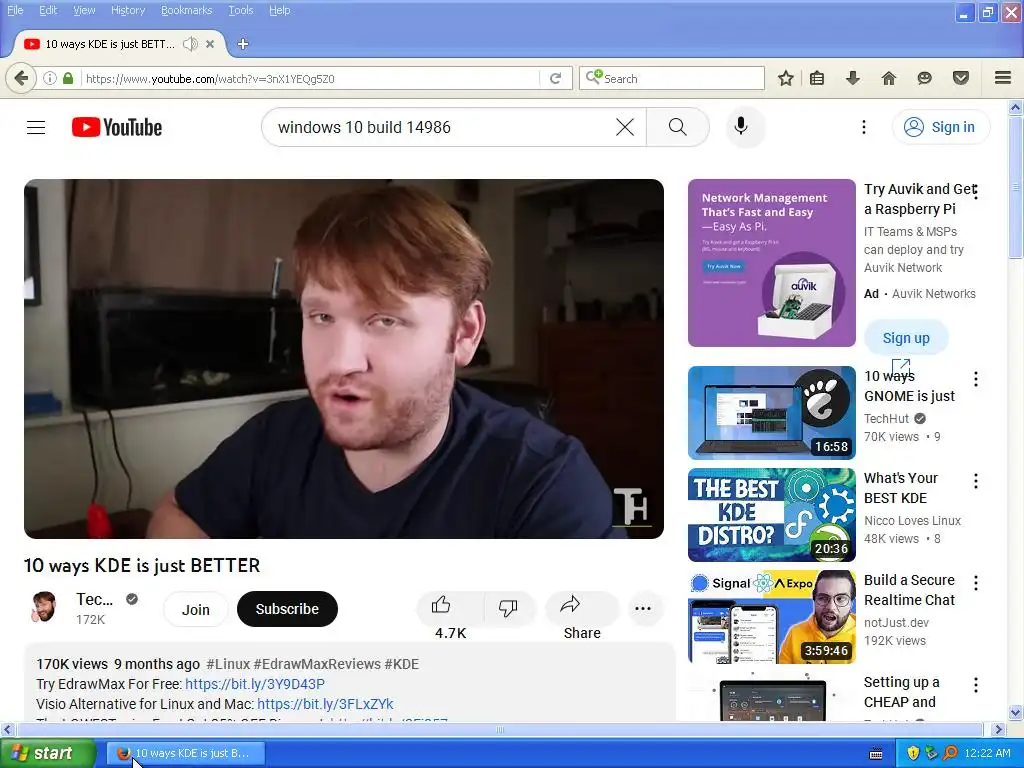Image resolution: width=1024 pixels, height=768 pixels.
Task: Open the Windows Start button
Action: 48,753
